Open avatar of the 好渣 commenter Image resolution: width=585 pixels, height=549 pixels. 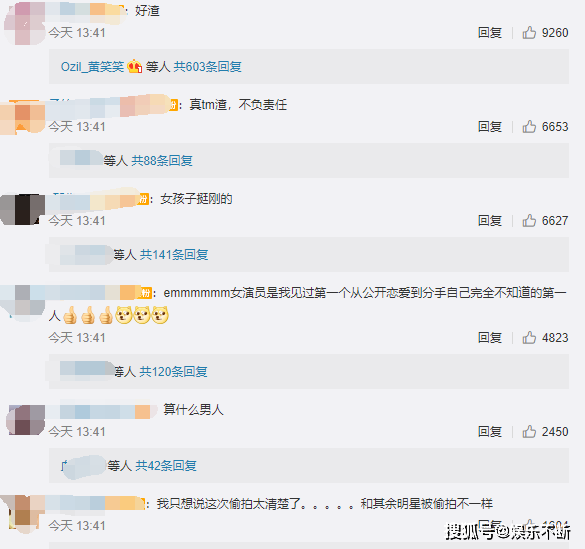pos(25,23)
